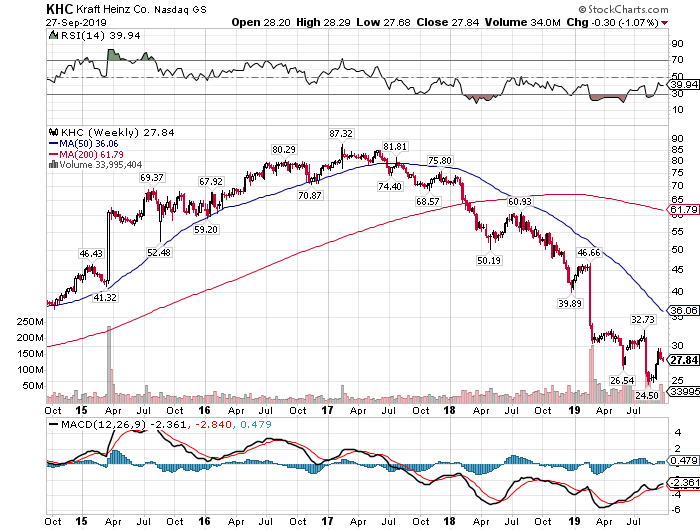700x530 pixels.
Task: Click the 50M volume axis label
Action: pos(33,386)
